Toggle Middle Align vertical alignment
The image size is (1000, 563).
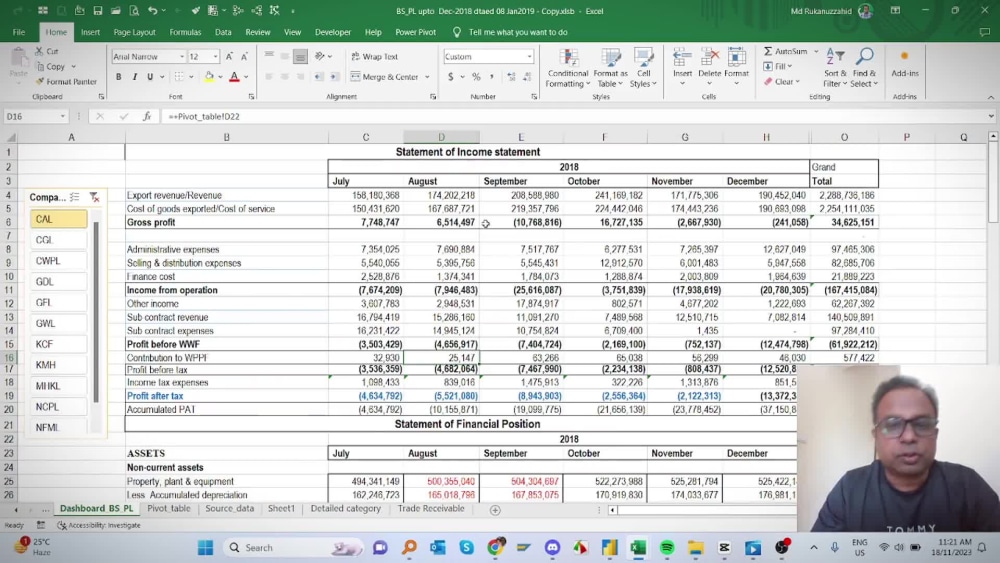coord(284,57)
